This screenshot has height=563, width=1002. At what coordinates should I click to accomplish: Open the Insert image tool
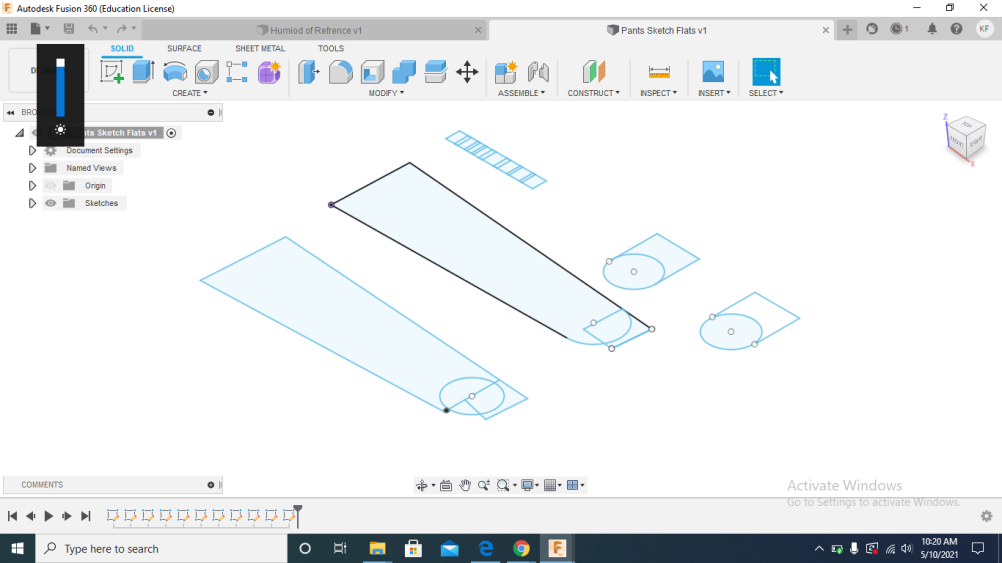pyautogui.click(x=713, y=72)
